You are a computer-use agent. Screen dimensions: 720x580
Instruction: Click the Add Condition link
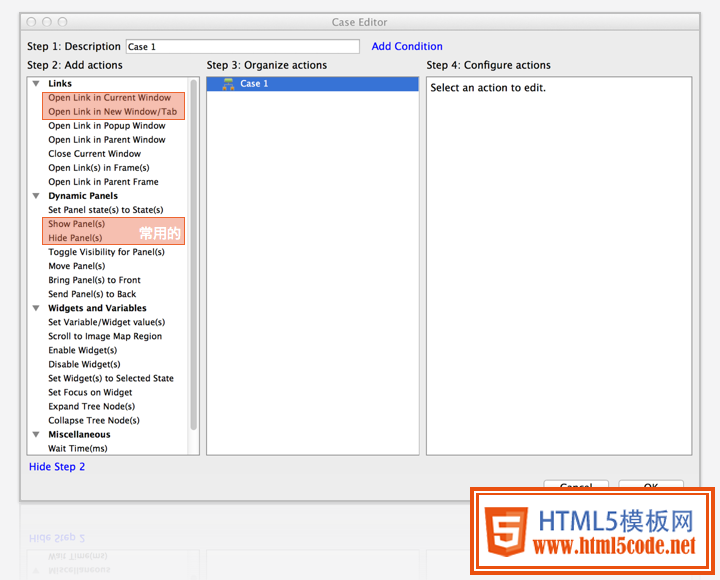click(x=406, y=46)
